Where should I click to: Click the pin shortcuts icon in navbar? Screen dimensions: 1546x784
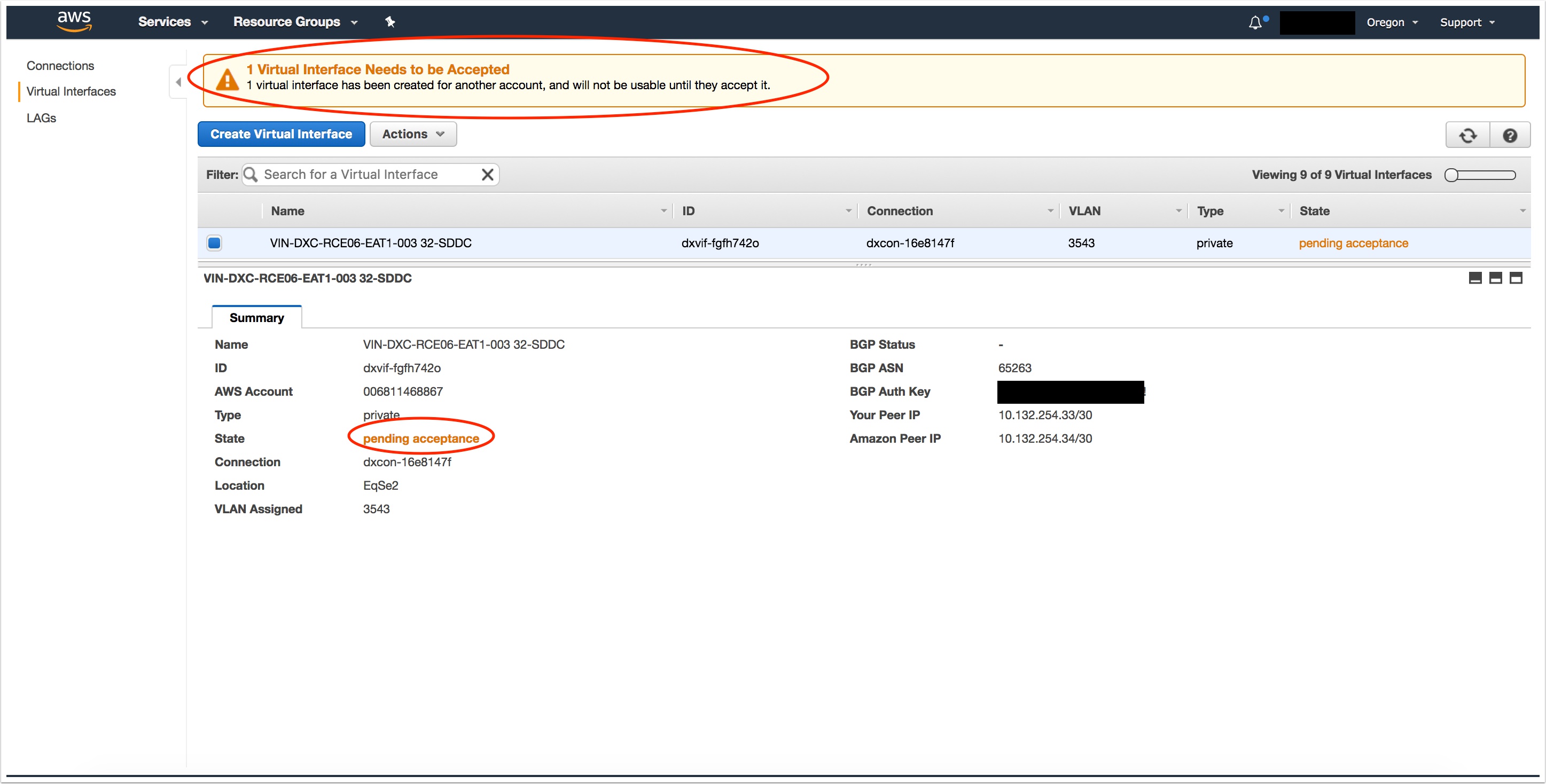point(390,22)
